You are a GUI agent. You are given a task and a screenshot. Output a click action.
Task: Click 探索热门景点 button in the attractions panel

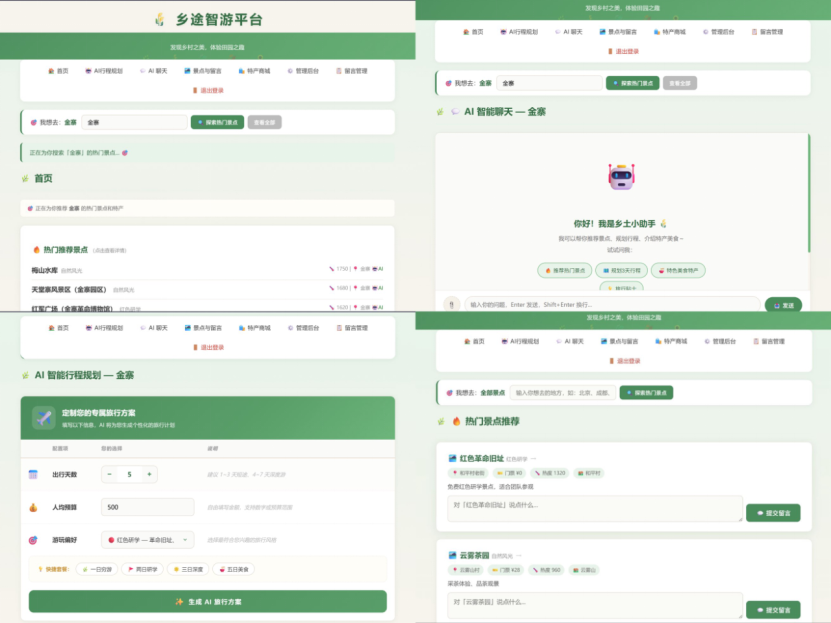pos(647,393)
